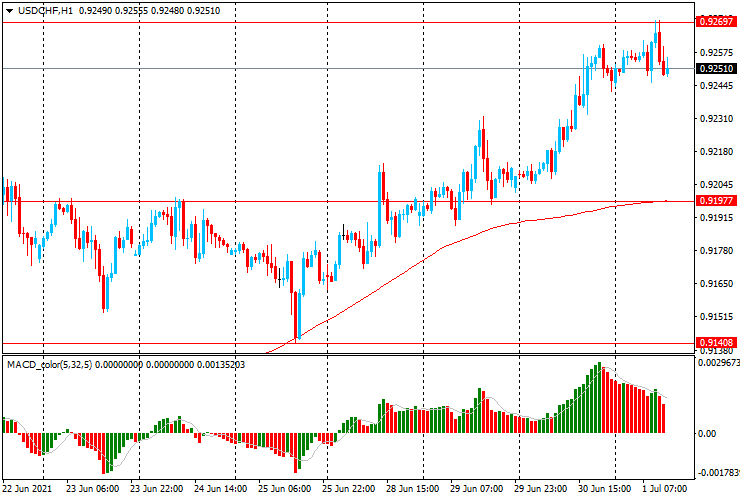Select the 0.92575 price scale value
The image size is (740, 500).
point(716,52)
